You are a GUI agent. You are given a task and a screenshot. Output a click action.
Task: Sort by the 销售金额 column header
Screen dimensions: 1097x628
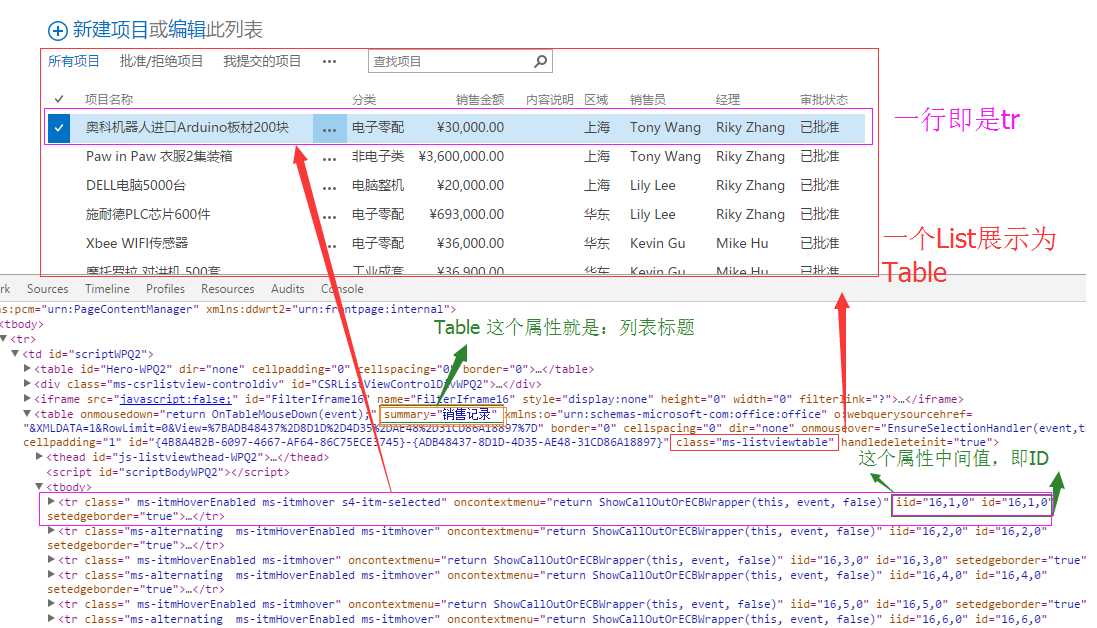(480, 100)
